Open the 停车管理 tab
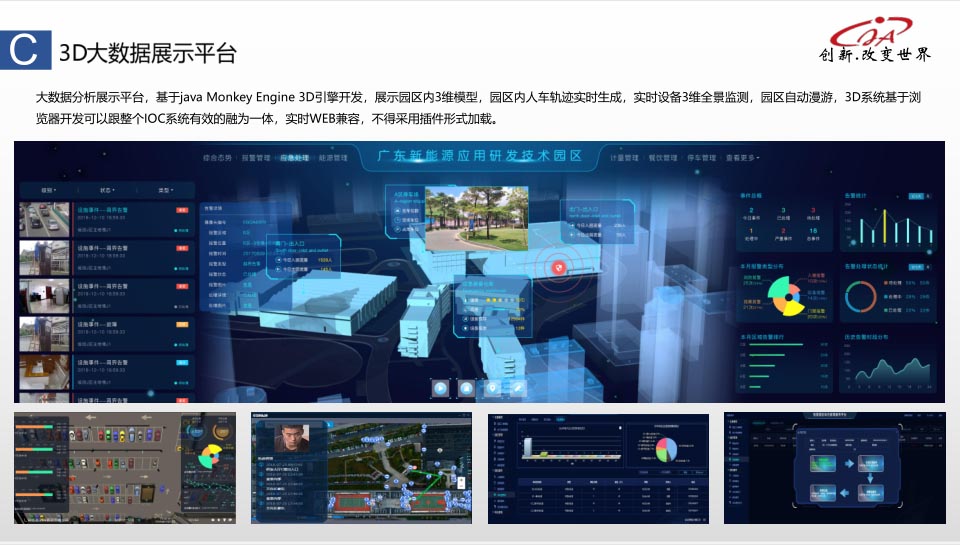The image size is (960, 545). (x=703, y=158)
